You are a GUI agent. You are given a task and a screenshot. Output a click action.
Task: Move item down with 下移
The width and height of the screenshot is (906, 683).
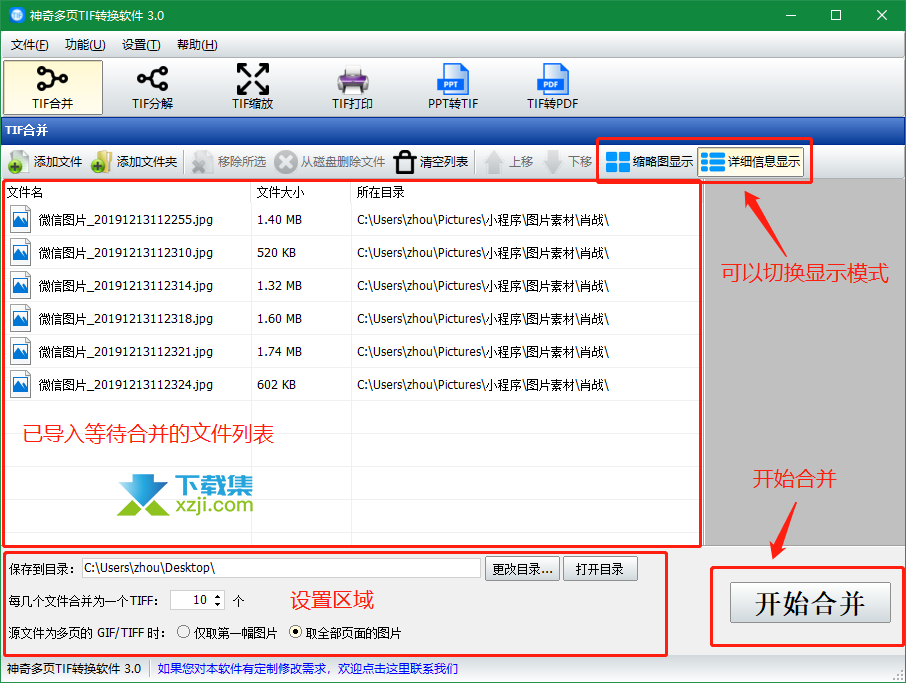569,162
